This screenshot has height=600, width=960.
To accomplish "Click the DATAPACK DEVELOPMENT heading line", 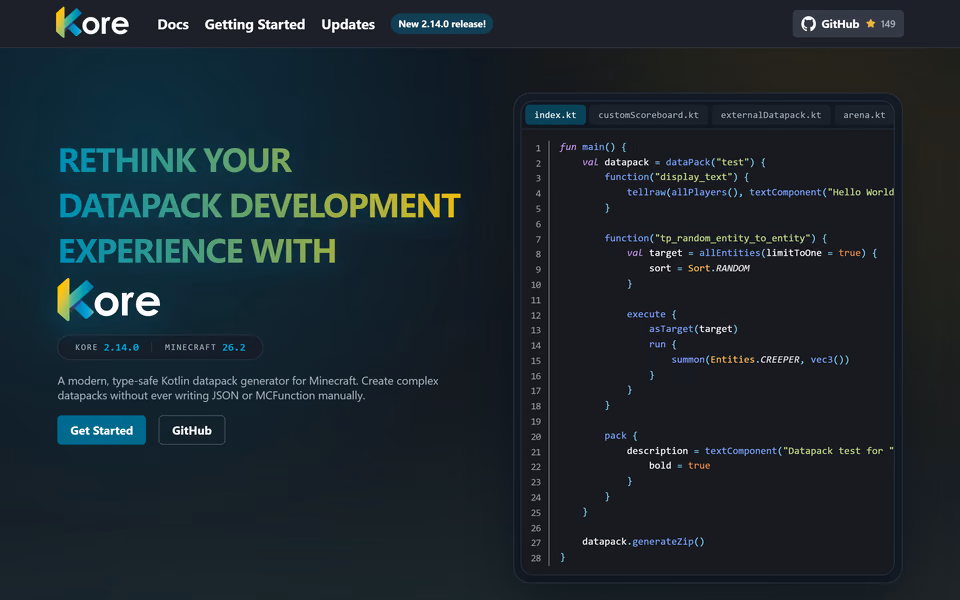I will pyautogui.click(x=259, y=206).
